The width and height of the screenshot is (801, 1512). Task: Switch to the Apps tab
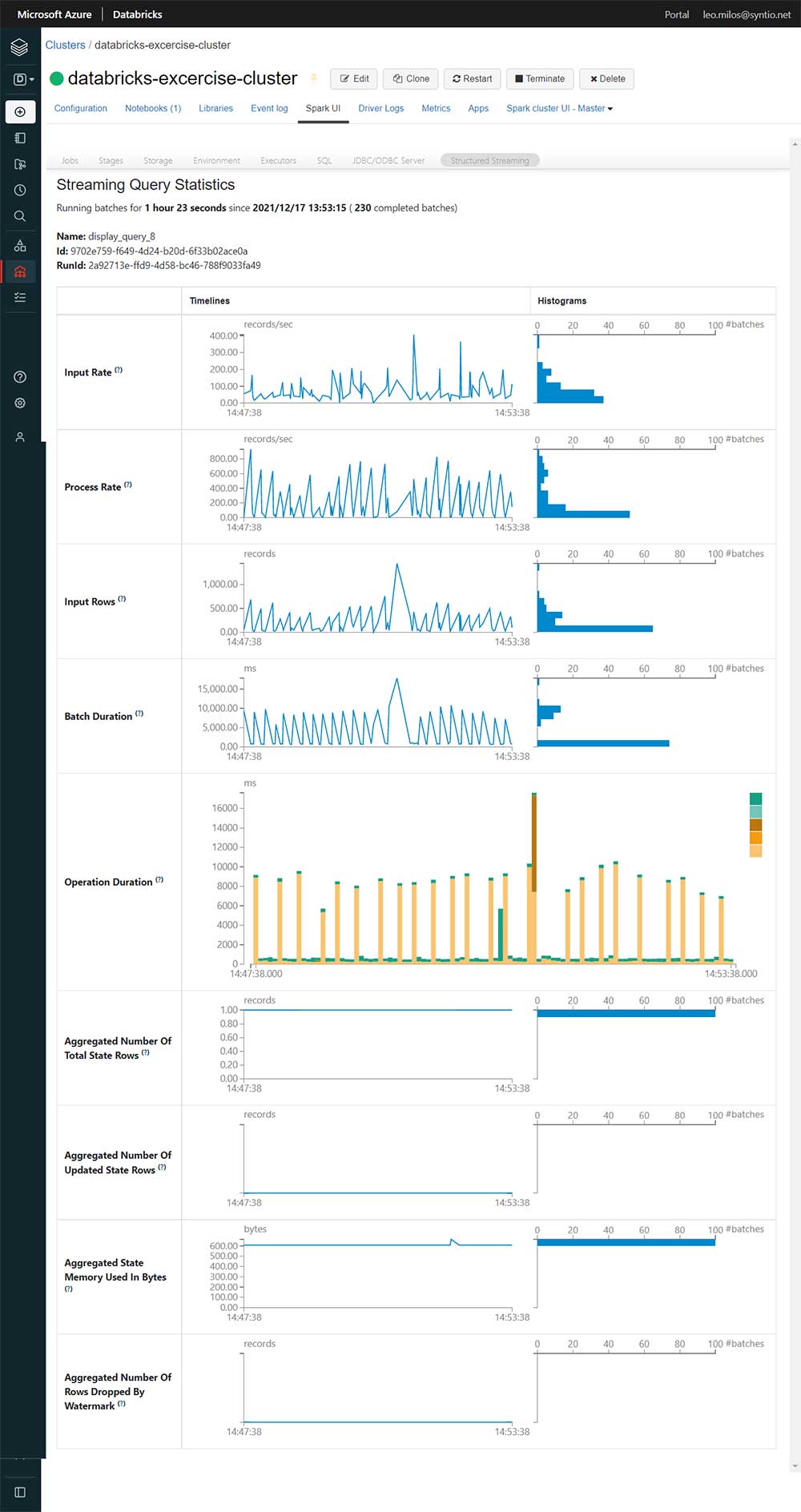coord(478,108)
